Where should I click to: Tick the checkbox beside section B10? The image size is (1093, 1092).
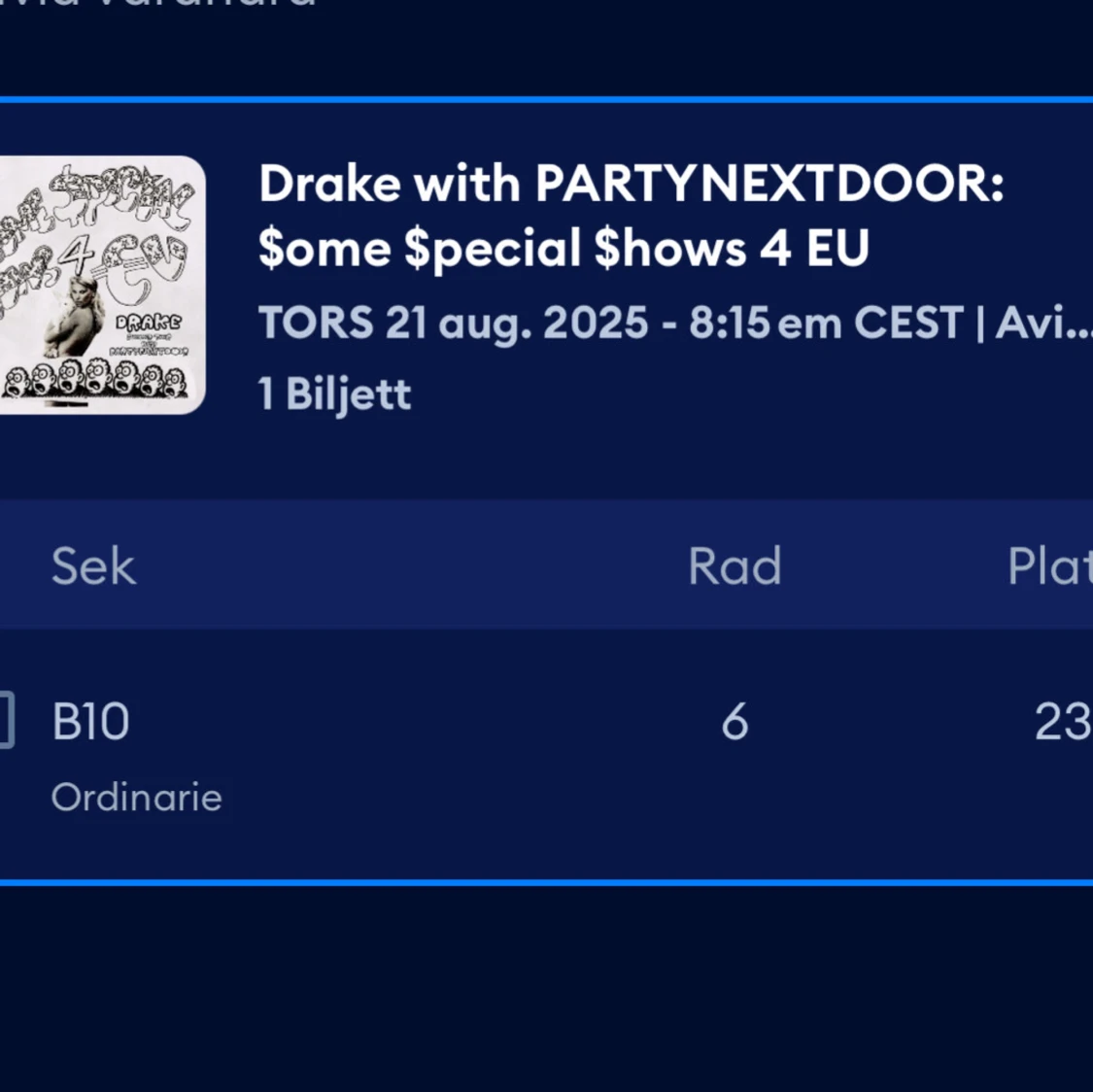pos(6,720)
